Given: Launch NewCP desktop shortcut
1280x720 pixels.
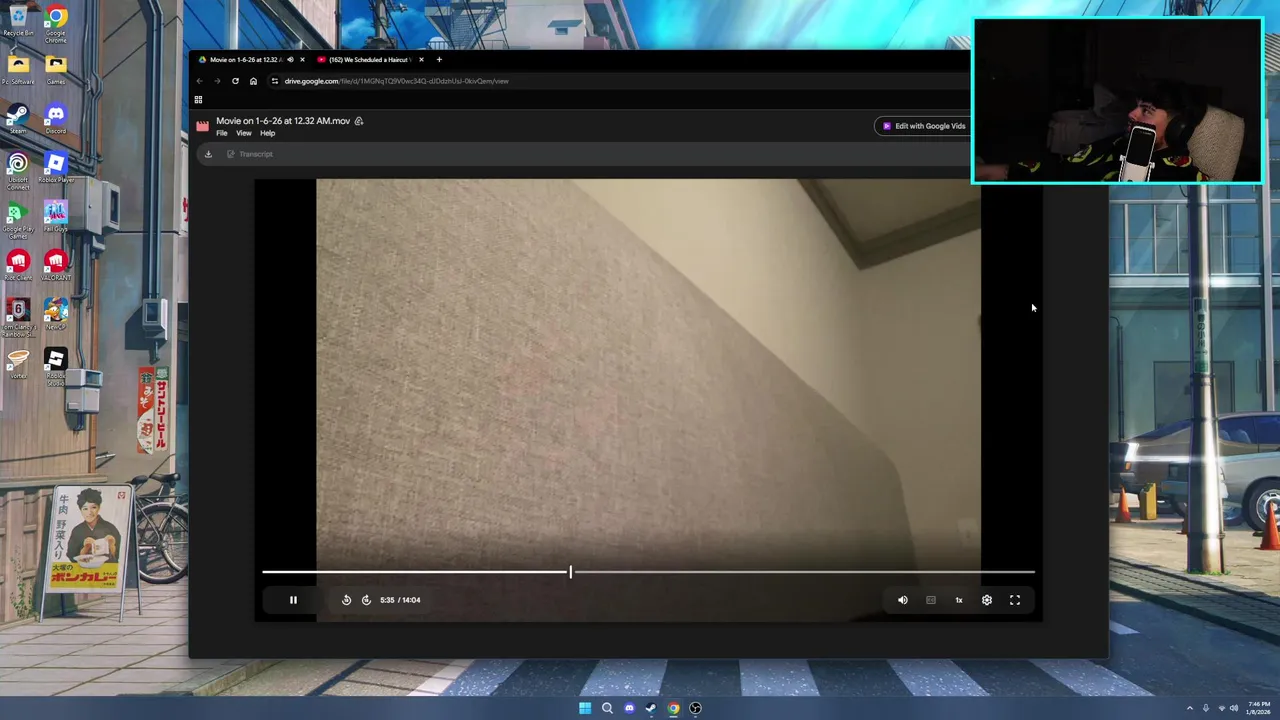Looking at the screenshot, I should pos(56,313).
